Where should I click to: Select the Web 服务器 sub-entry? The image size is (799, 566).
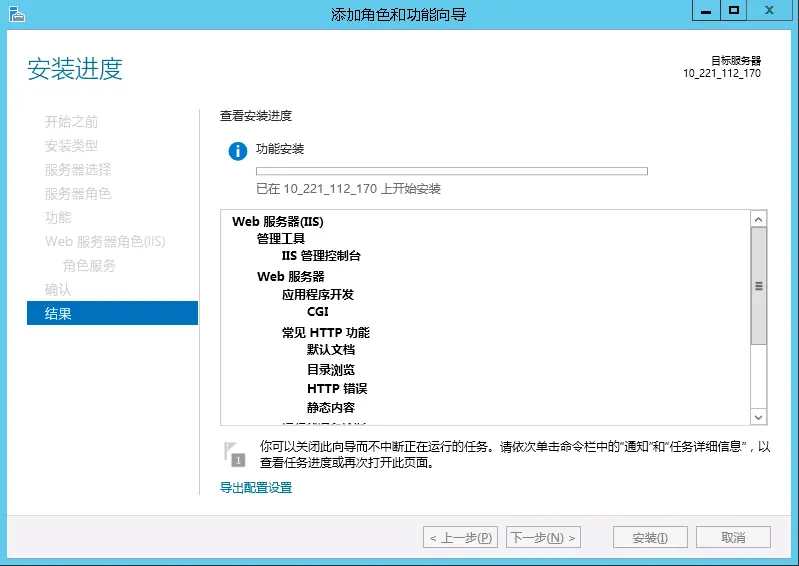click(x=290, y=277)
